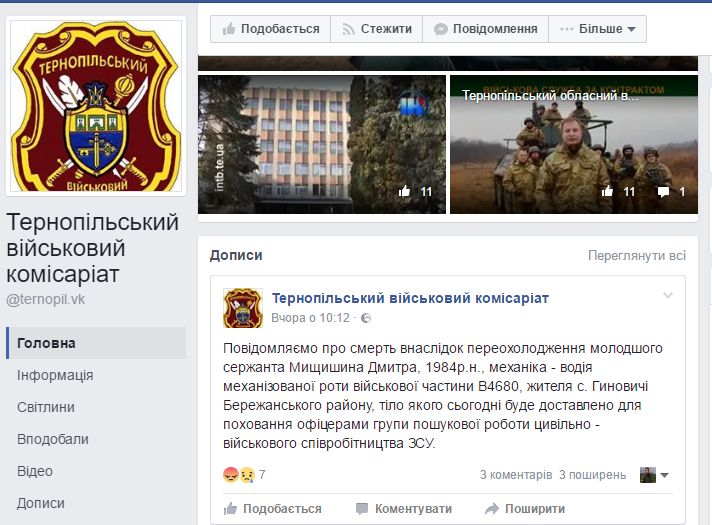
Task: Click the comment count icon on soldiers video
Action: coord(663,192)
